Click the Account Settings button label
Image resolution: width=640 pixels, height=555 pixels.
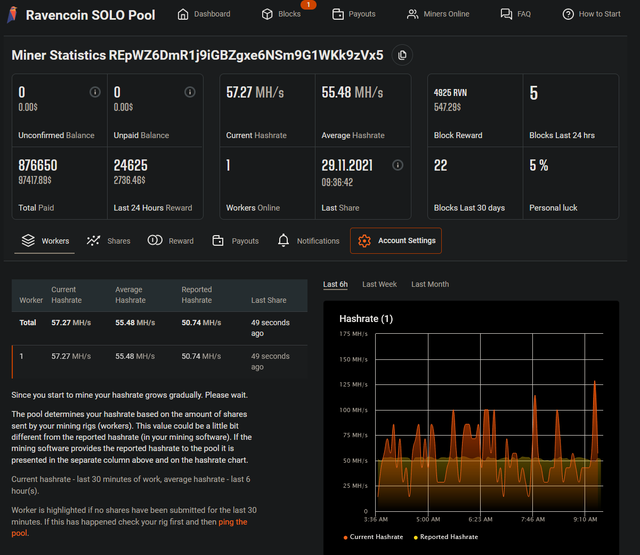(407, 241)
